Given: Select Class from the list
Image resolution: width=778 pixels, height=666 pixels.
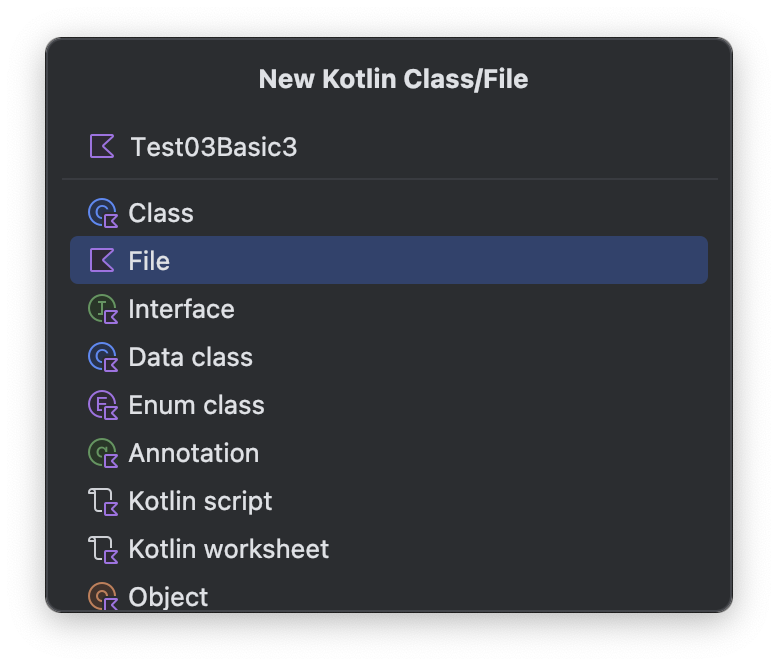Looking at the screenshot, I should (161, 213).
